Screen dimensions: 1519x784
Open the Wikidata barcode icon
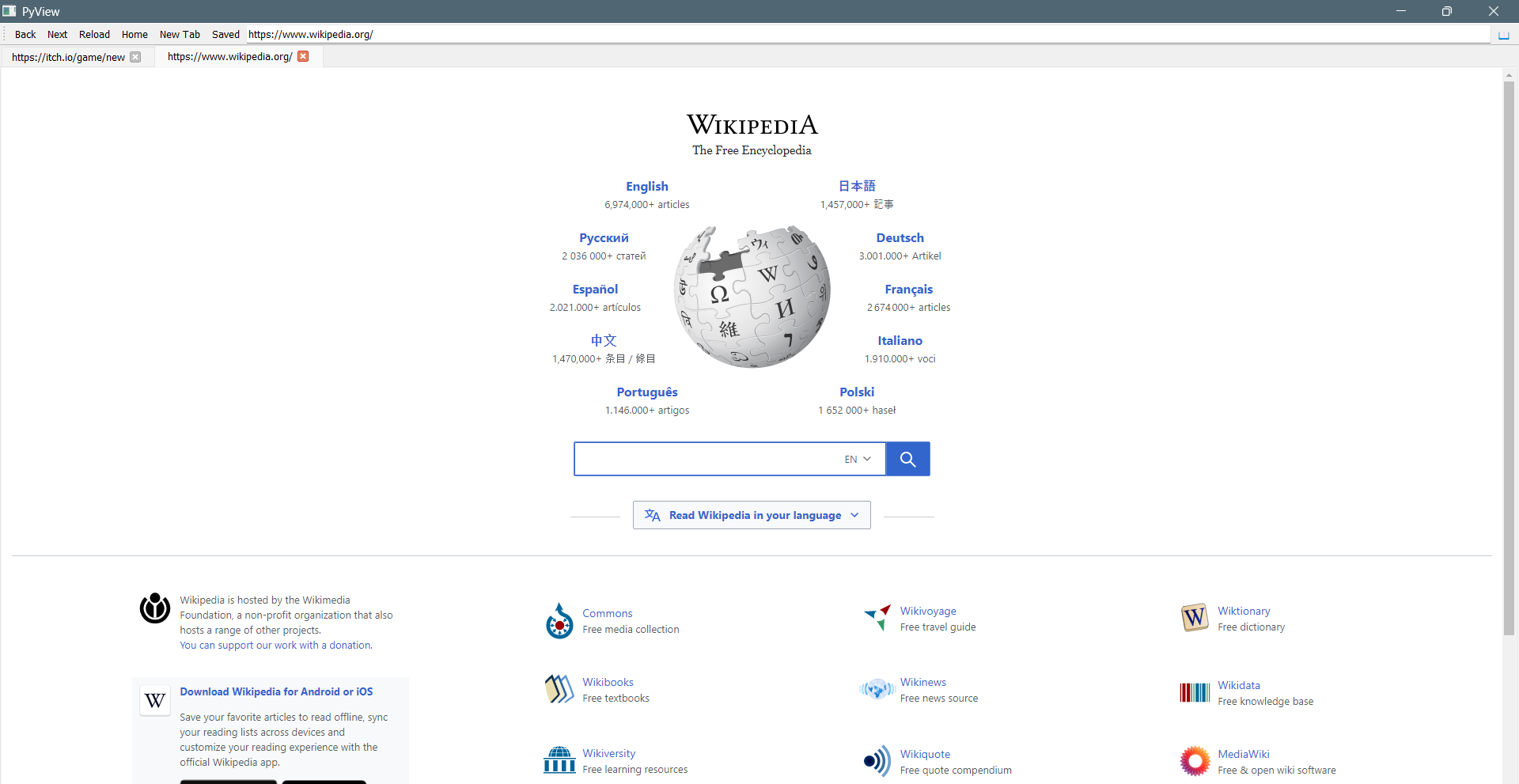1195,693
